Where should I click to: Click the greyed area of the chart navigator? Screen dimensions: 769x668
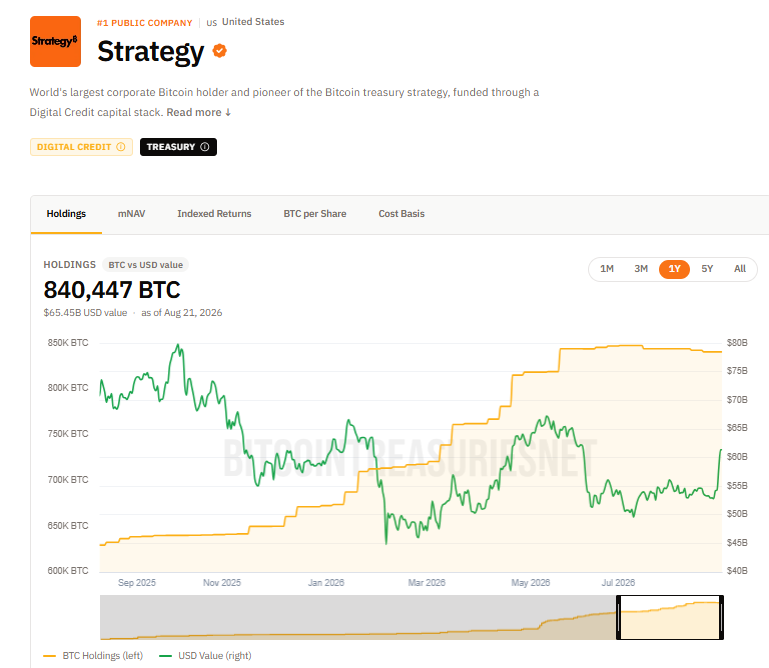click(x=358, y=617)
